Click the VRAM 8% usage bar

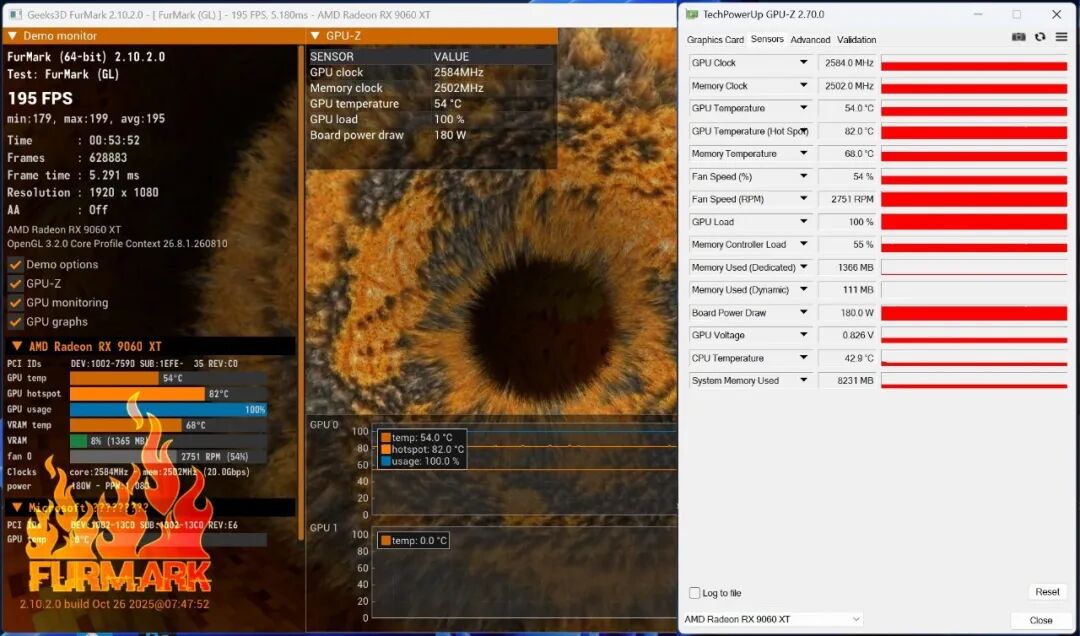pyautogui.click(x=169, y=441)
